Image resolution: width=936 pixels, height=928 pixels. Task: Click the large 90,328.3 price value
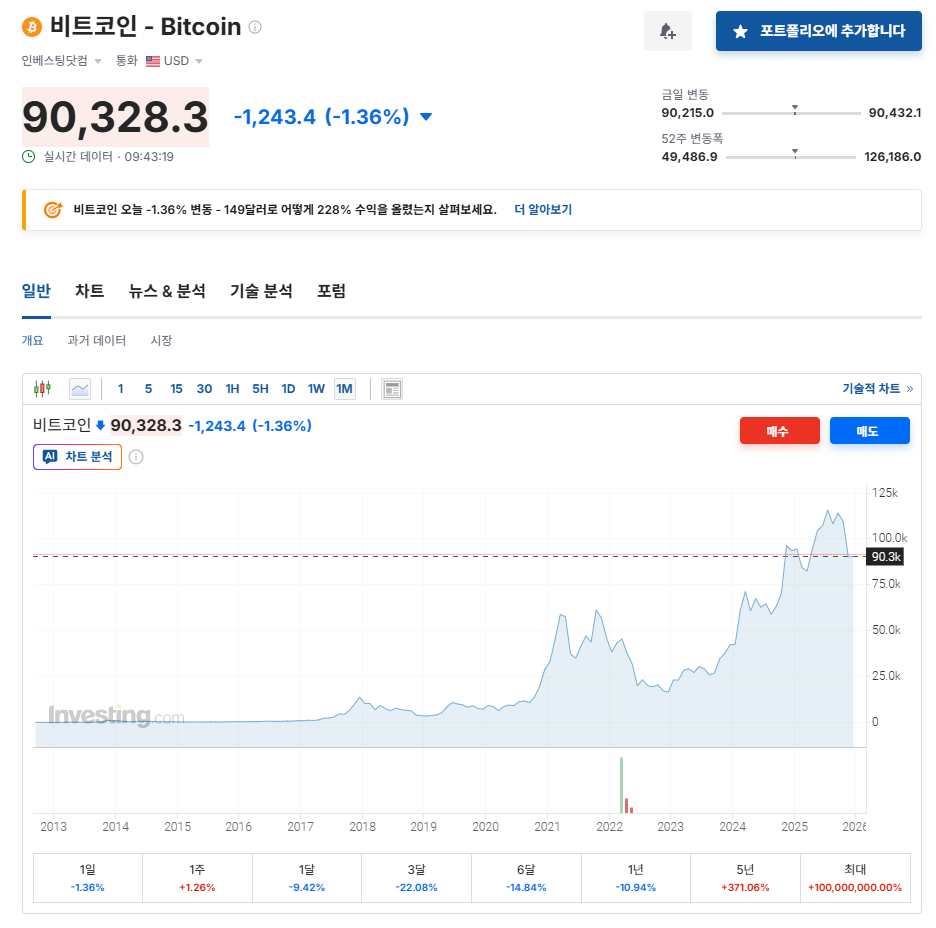(x=115, y=117)
